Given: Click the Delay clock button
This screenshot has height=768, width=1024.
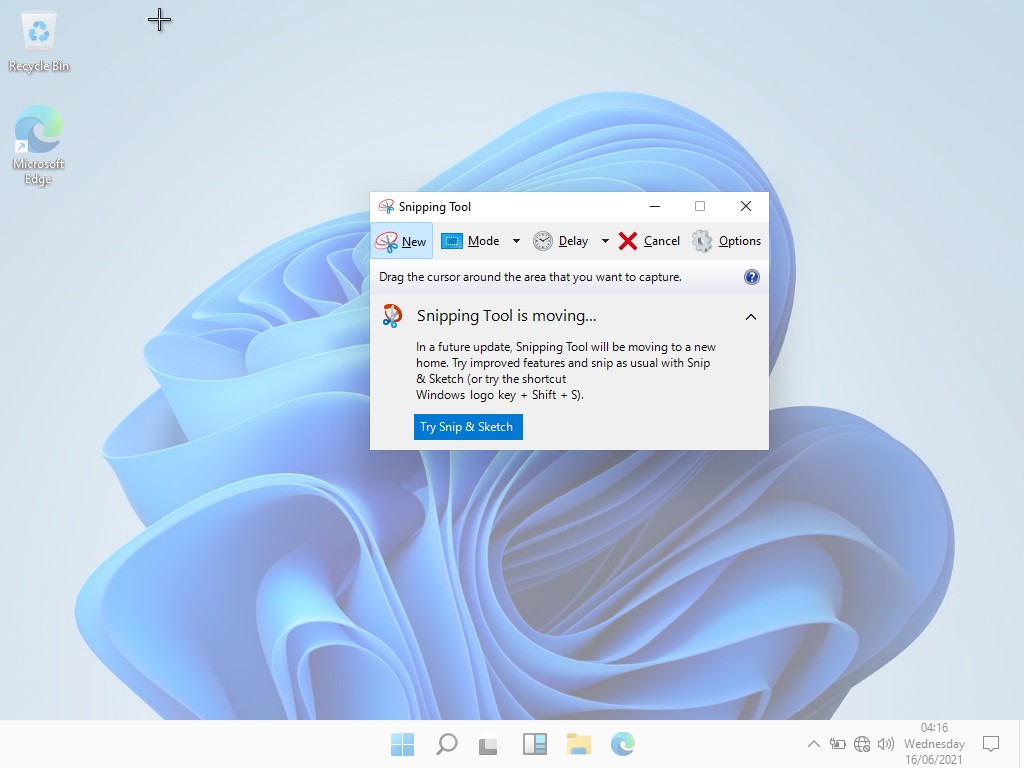Looking at the screenshot, I should [x=560, y=241].
